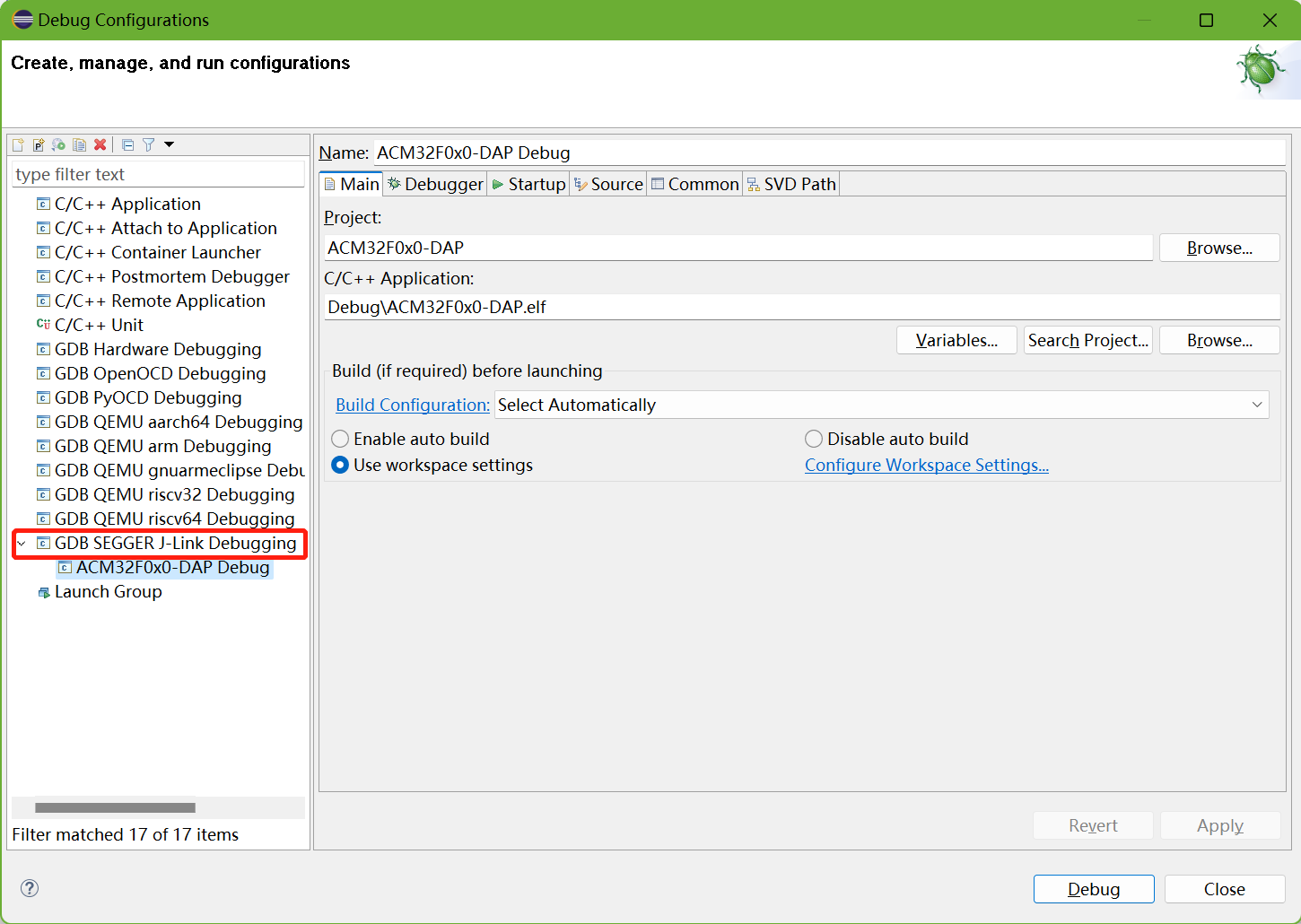This screenshot has height=924, width=1301.
Task: Choose Use workspace settings option
Action: pos(341,465)
